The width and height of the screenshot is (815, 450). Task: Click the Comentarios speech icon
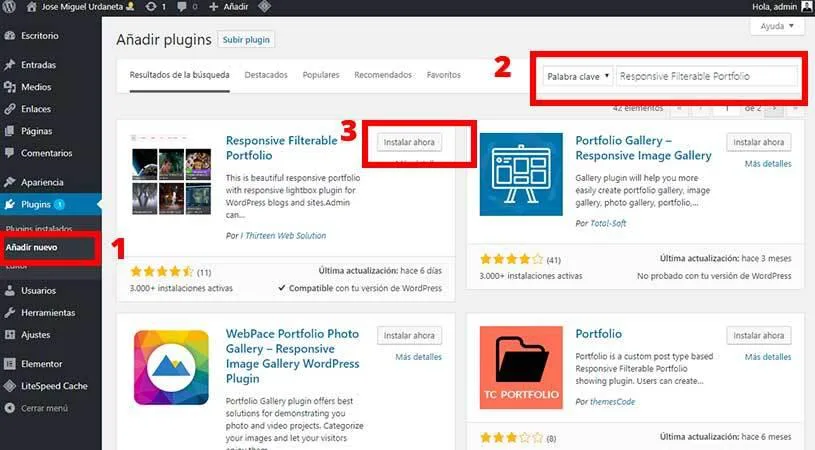pyautogui.click(x=9, y=153)
